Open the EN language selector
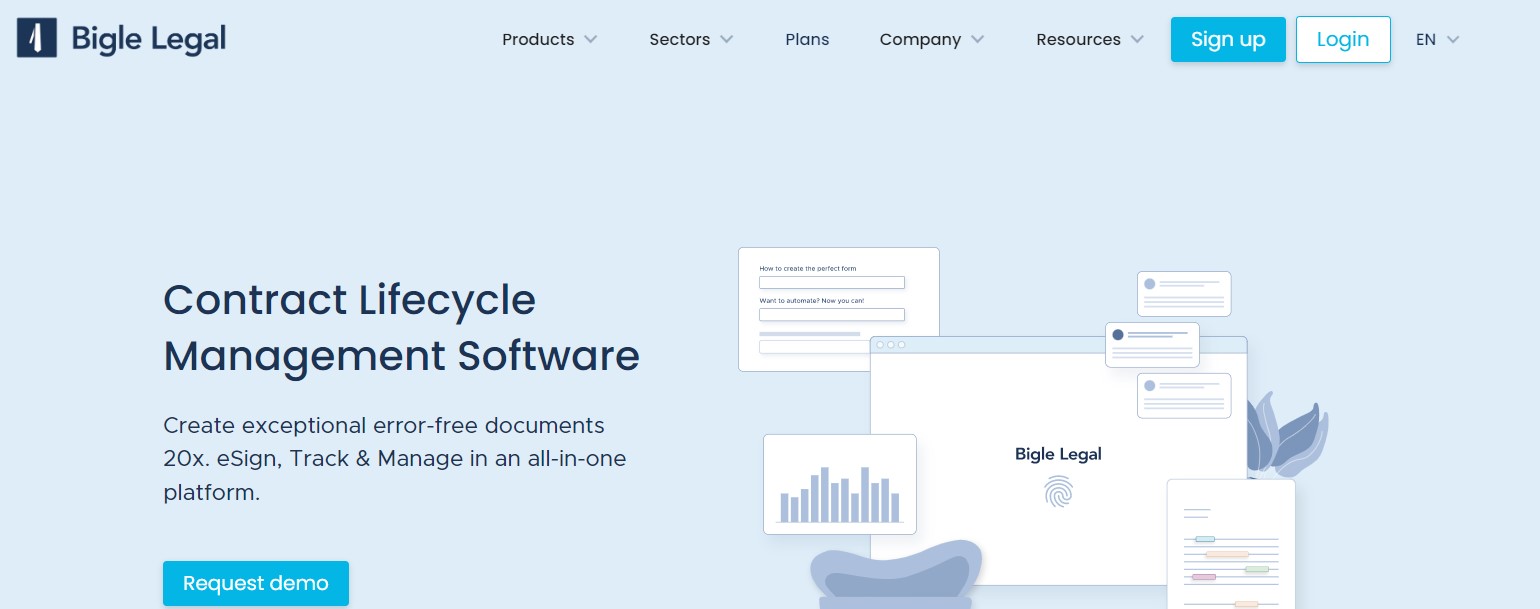The image size is (1540, 609). pyautogui.click(x=1437, y=40)
